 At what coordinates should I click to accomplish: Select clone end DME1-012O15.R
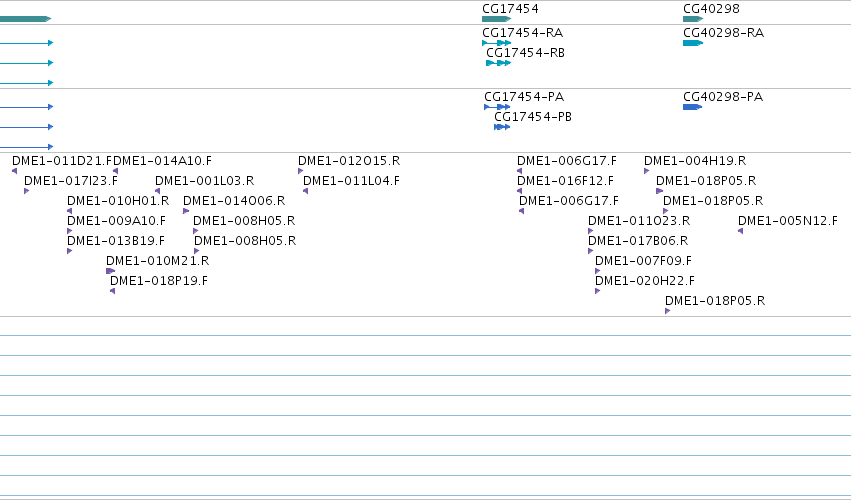click(349, 161)
